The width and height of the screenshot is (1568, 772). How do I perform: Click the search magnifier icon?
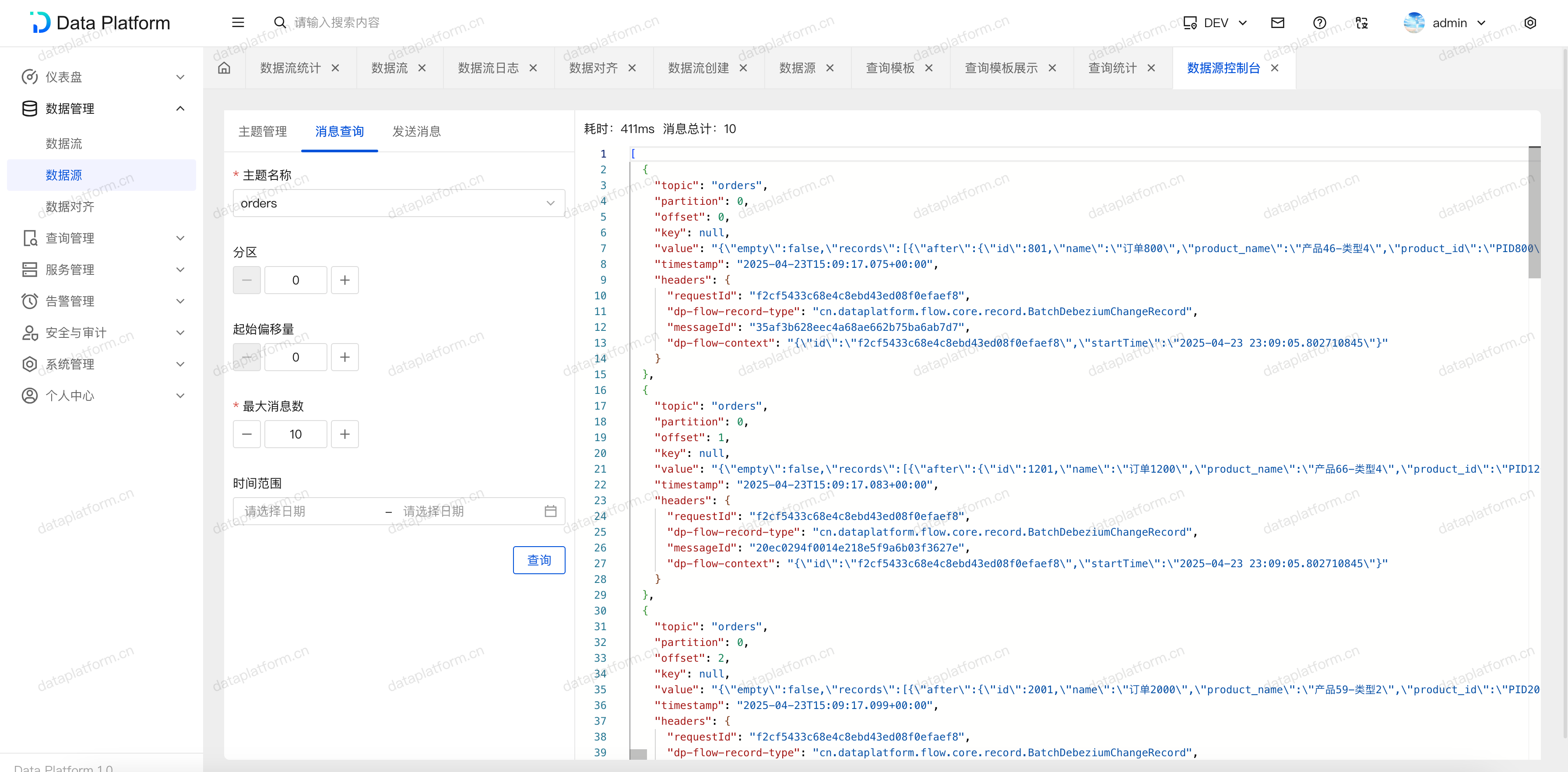point(279,22)
